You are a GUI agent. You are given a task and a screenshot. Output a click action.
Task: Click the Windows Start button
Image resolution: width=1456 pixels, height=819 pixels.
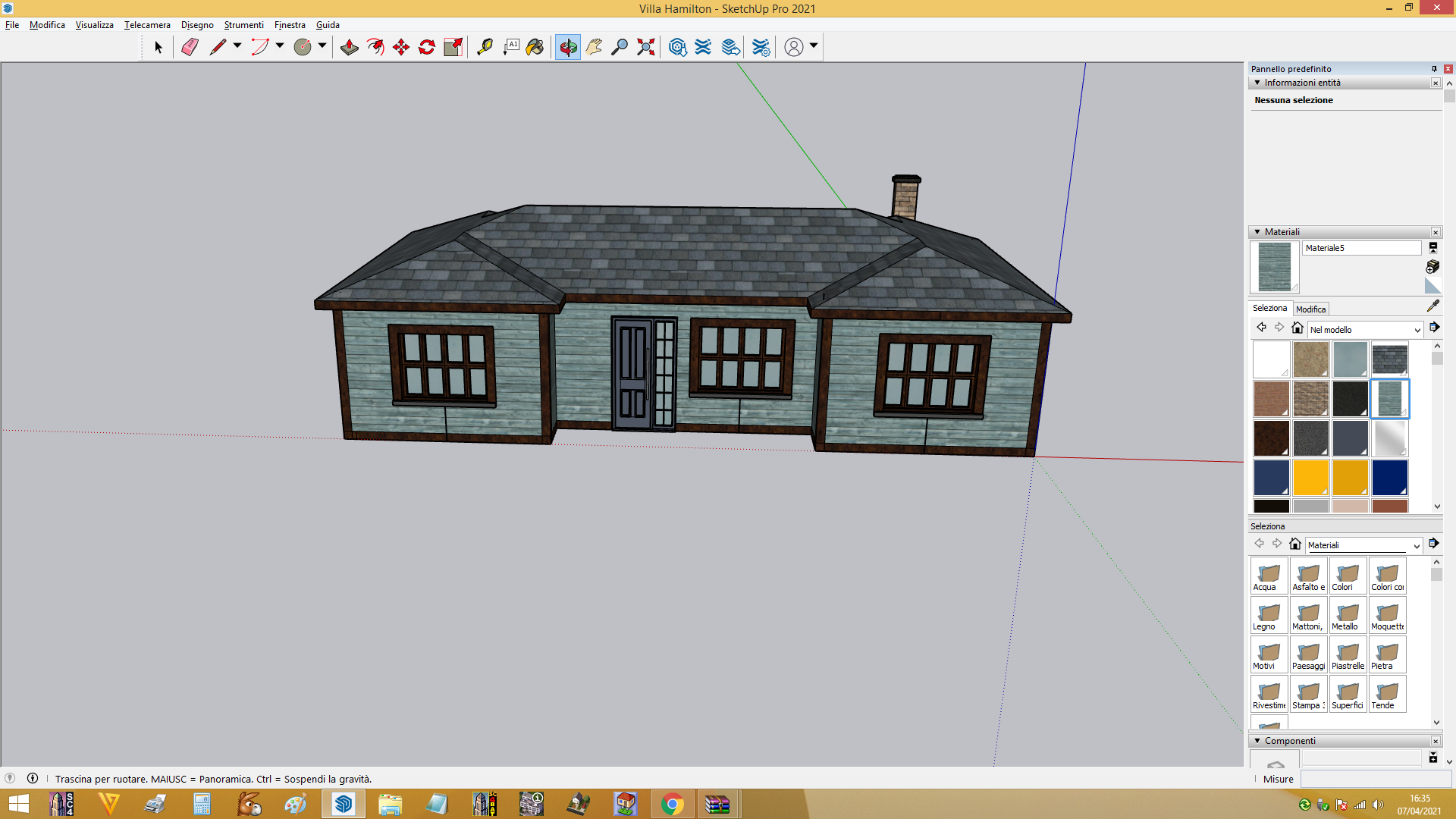pos(18,804)
